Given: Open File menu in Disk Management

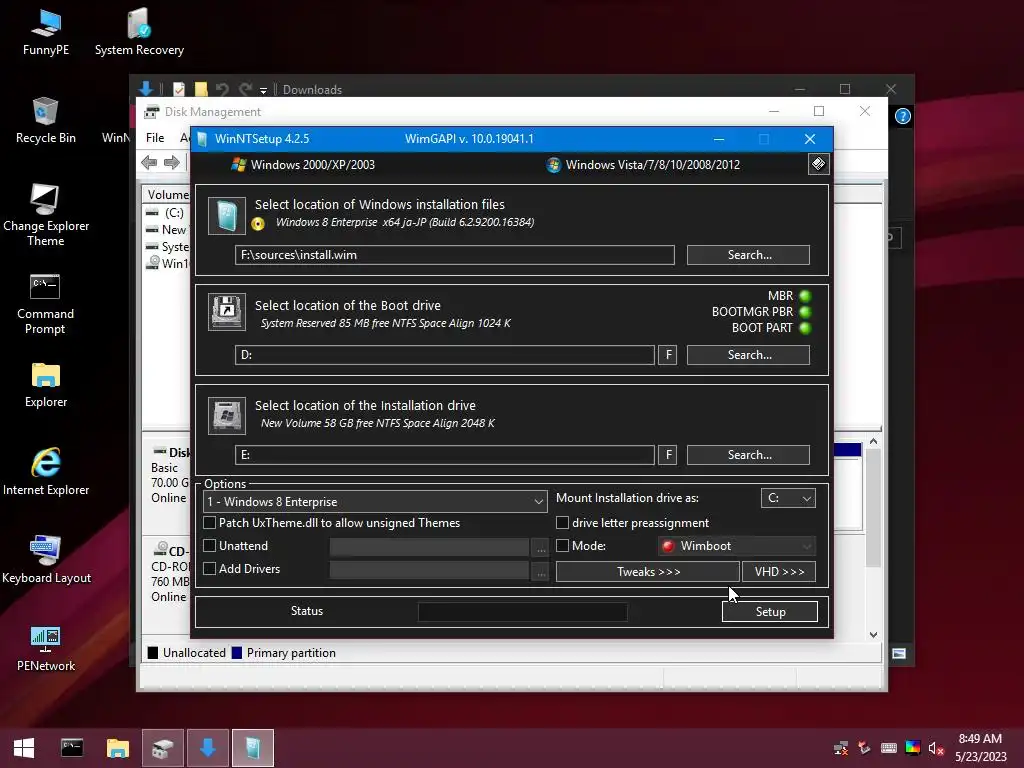Looking at the screenshot, I should (x=155, y=138).
